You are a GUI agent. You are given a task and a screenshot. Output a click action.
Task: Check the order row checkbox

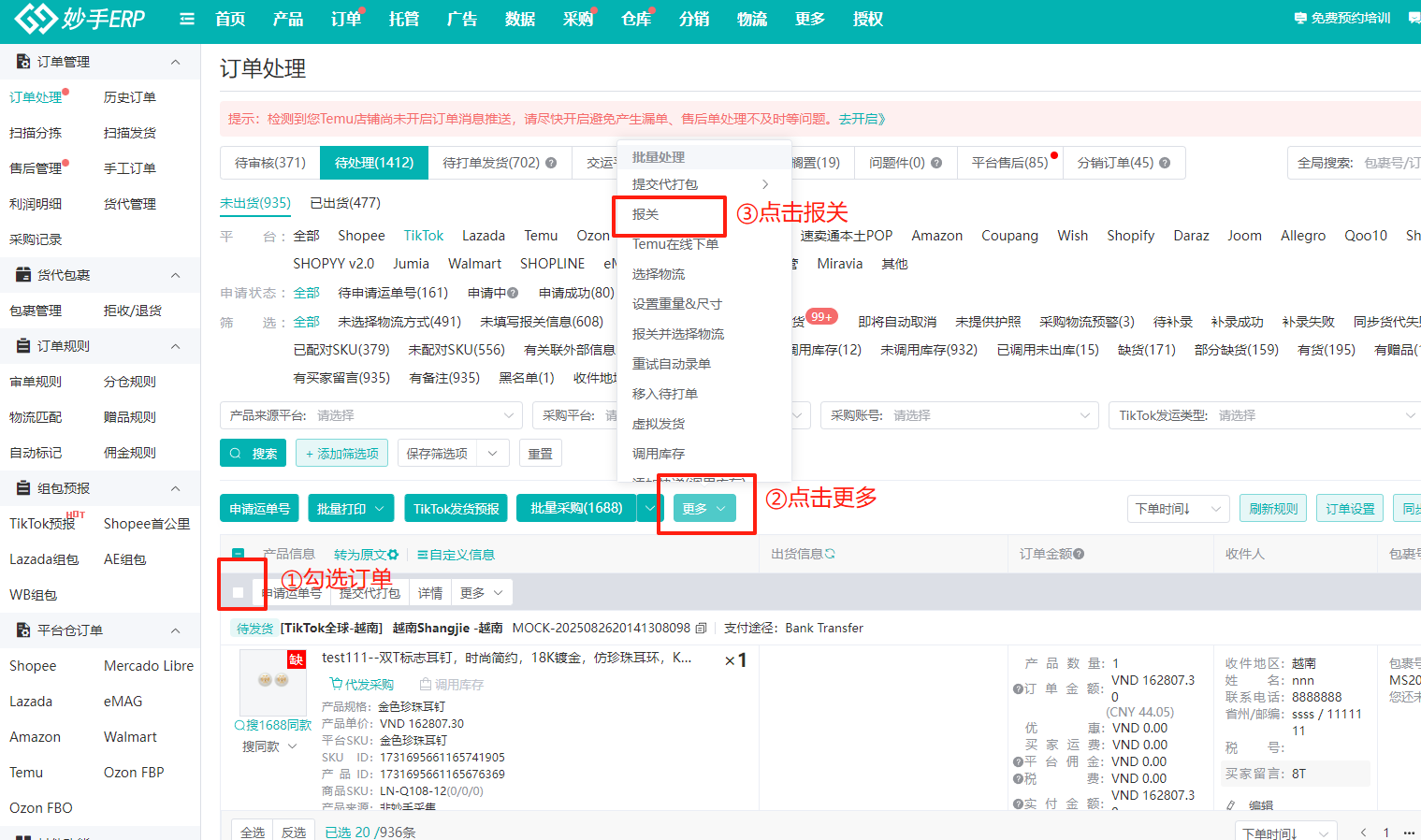click(238, 592)
